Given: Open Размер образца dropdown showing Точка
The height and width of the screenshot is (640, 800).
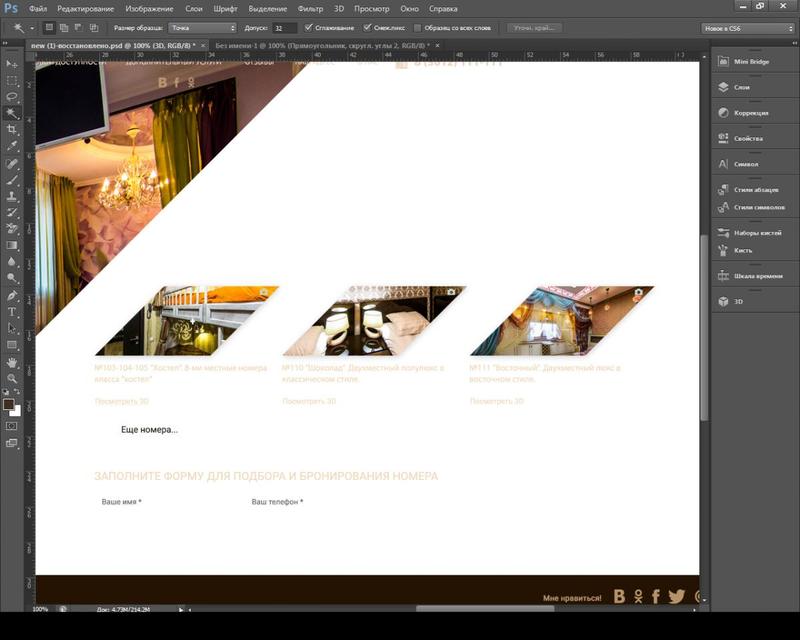Looking at the screenshot, I should (x=203, y=28).
